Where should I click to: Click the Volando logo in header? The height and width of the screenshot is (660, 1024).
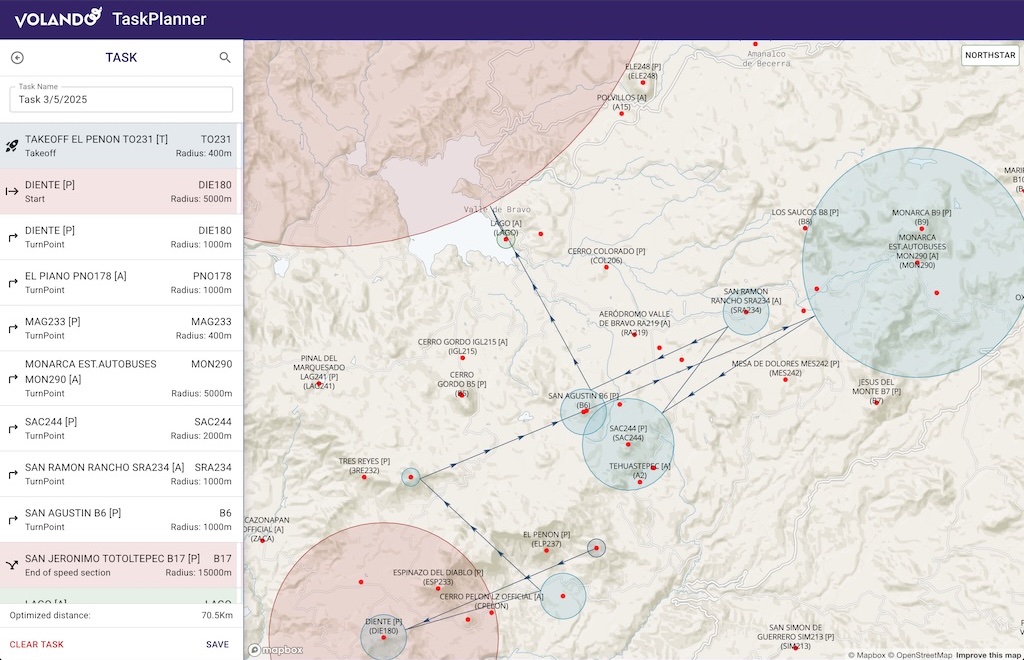coord(58,18)
